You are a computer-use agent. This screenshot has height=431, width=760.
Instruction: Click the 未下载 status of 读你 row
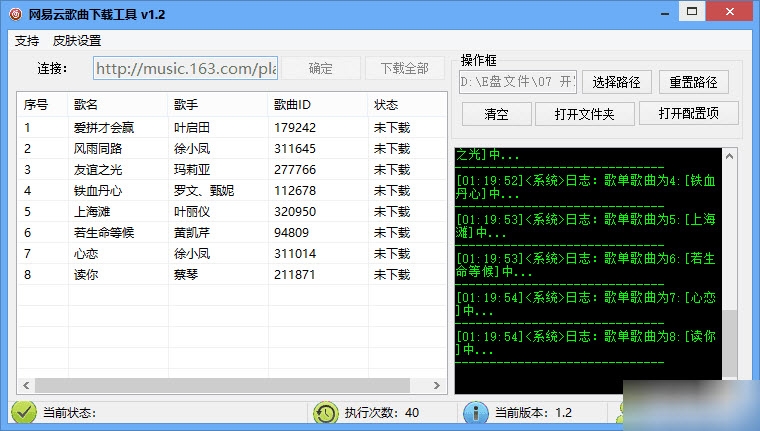click(392, 274)
